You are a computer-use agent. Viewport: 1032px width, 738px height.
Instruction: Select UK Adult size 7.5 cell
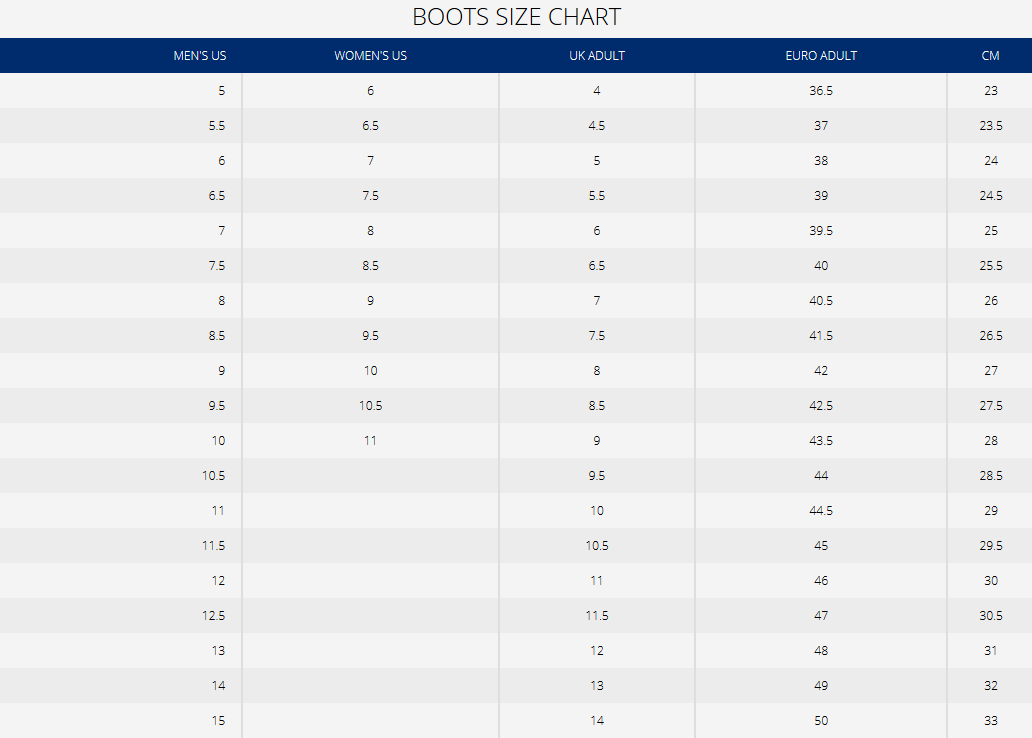(597, 336)
